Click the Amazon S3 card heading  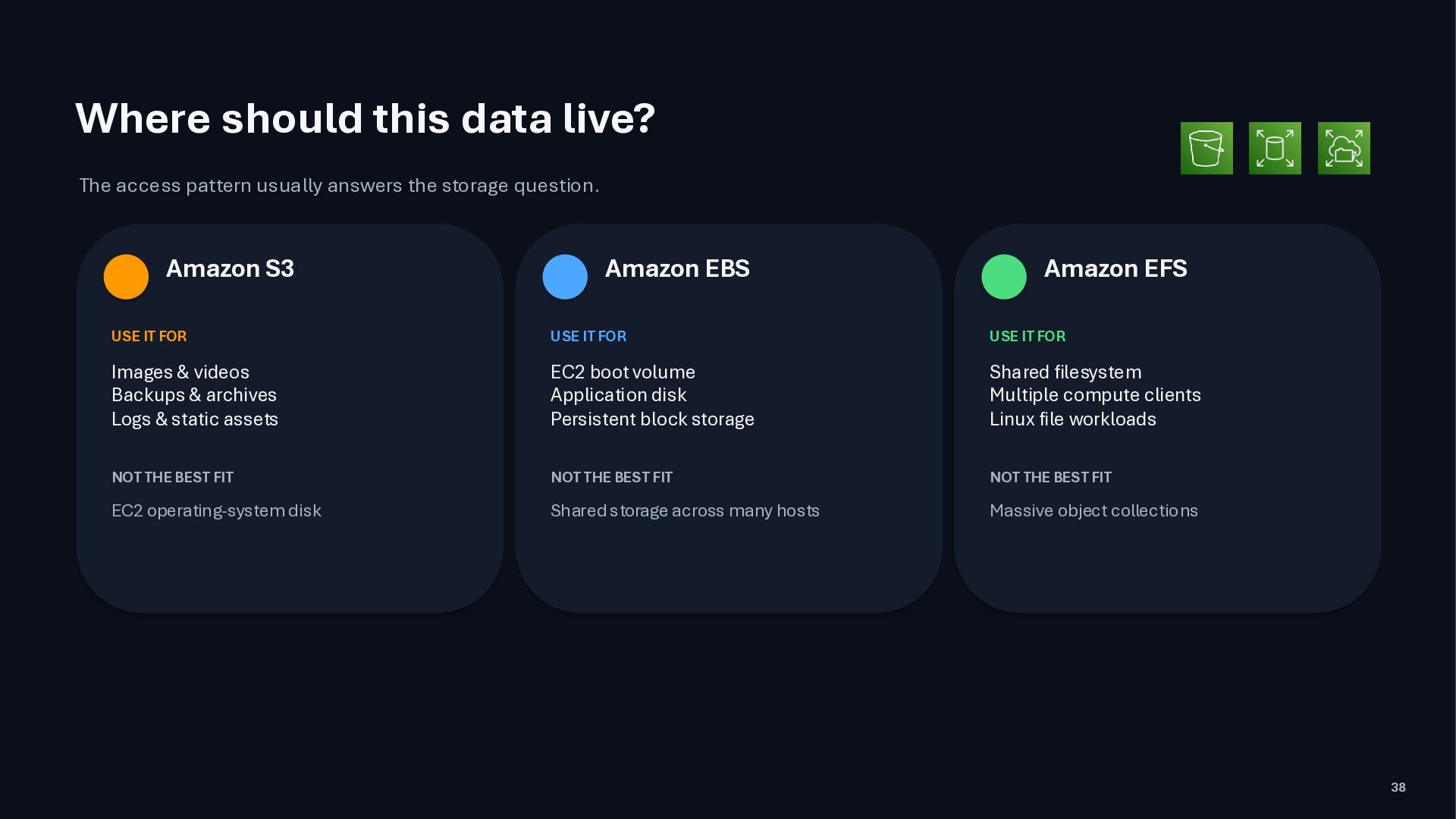230,268
